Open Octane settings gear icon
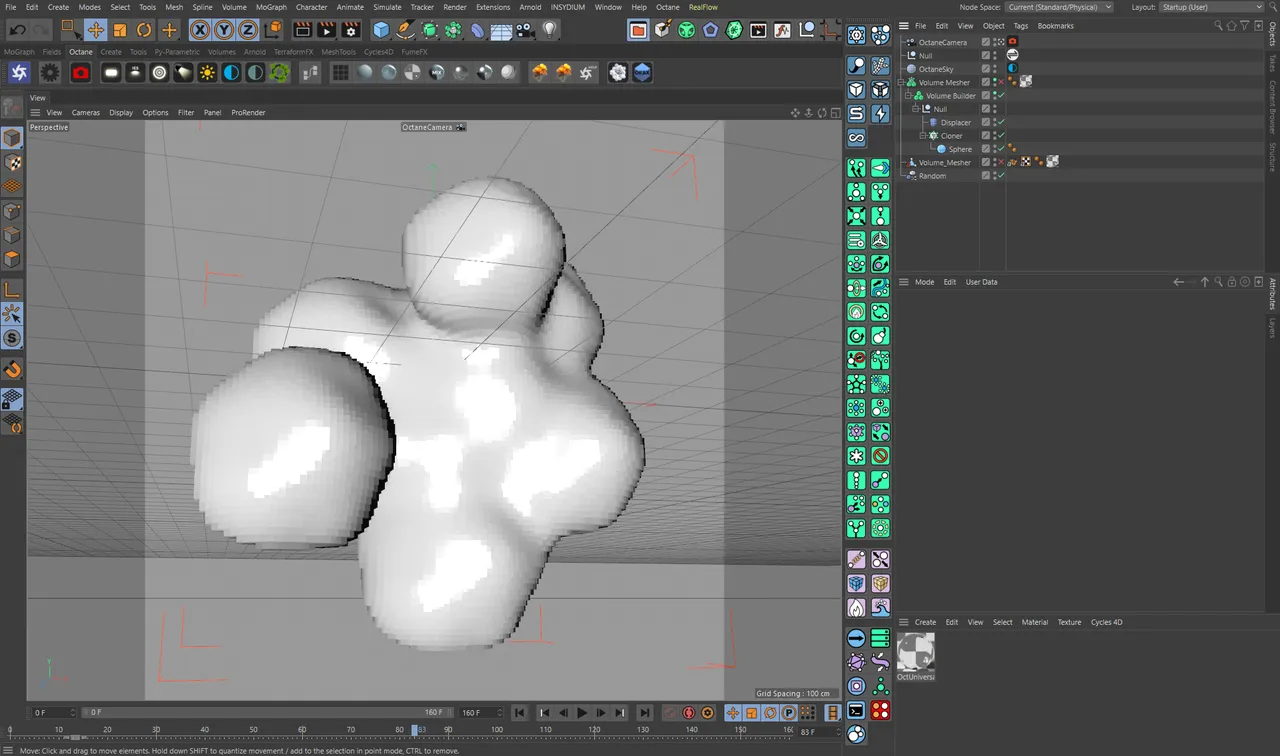 [50, 72]
